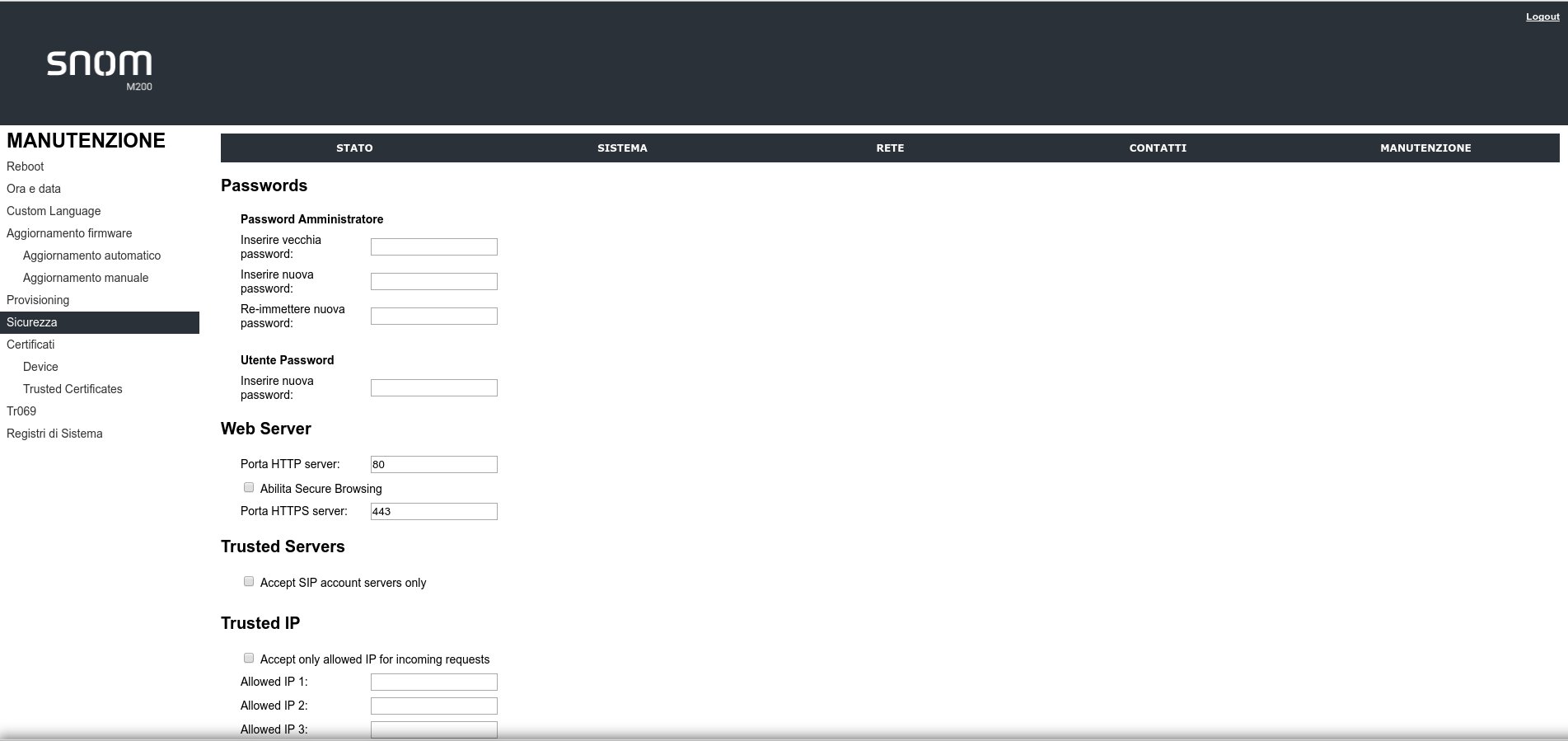
Task: Focus the Utente new password field
Action: pyautogui.click(x=434, y=387)
